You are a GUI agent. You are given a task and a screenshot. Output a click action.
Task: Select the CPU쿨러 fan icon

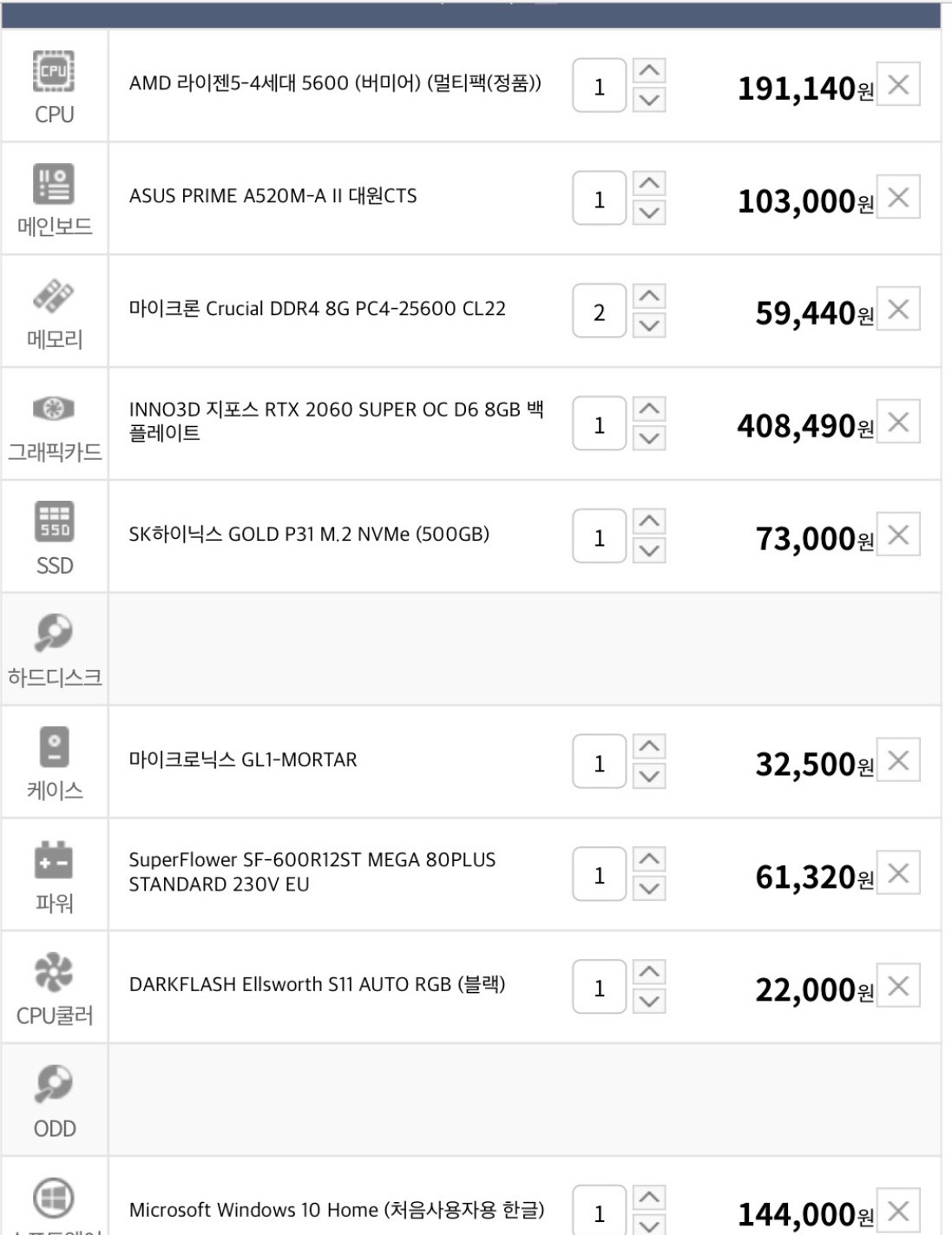point(54,972)
